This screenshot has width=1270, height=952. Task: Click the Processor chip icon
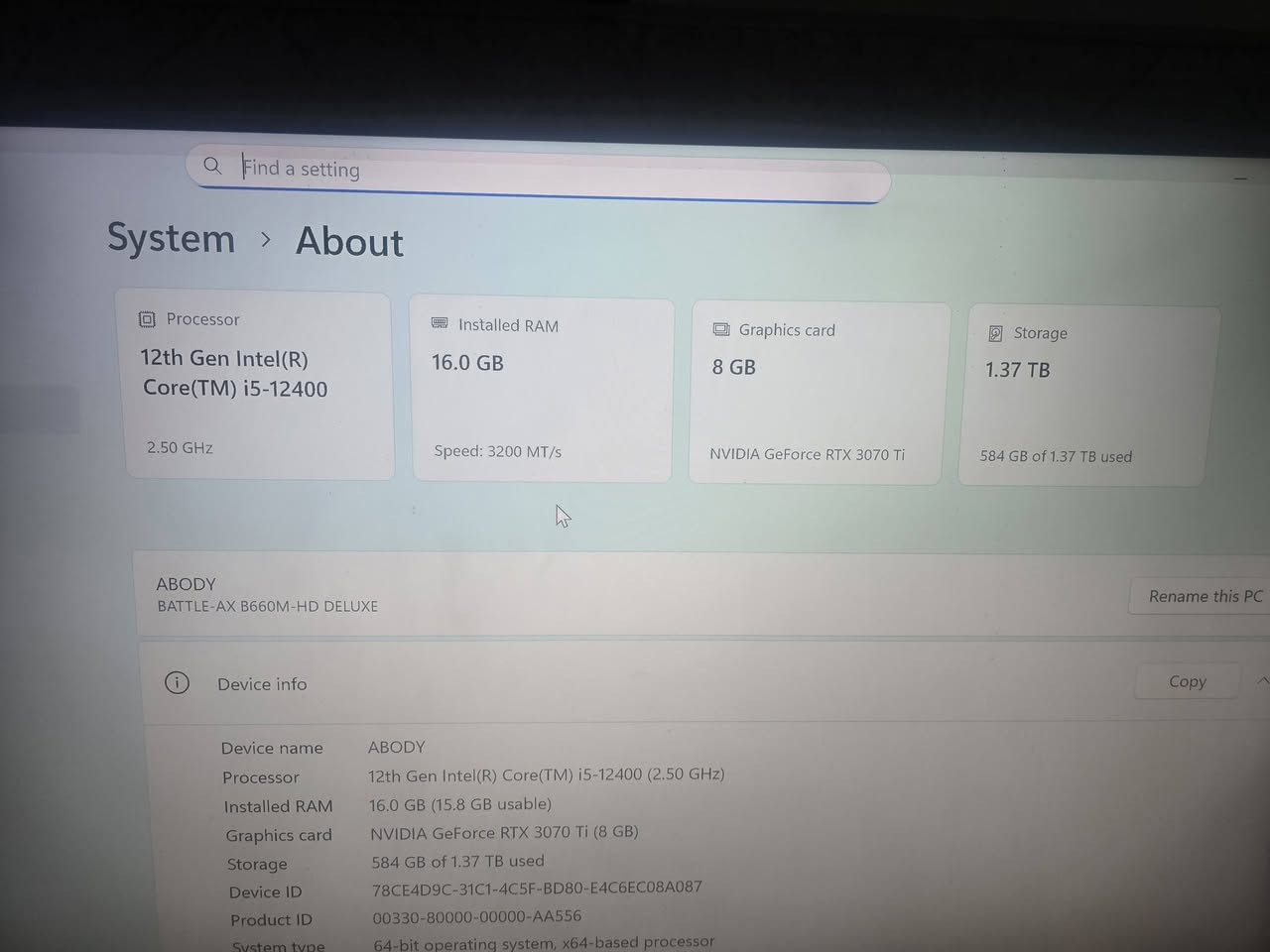click(147, 319)
